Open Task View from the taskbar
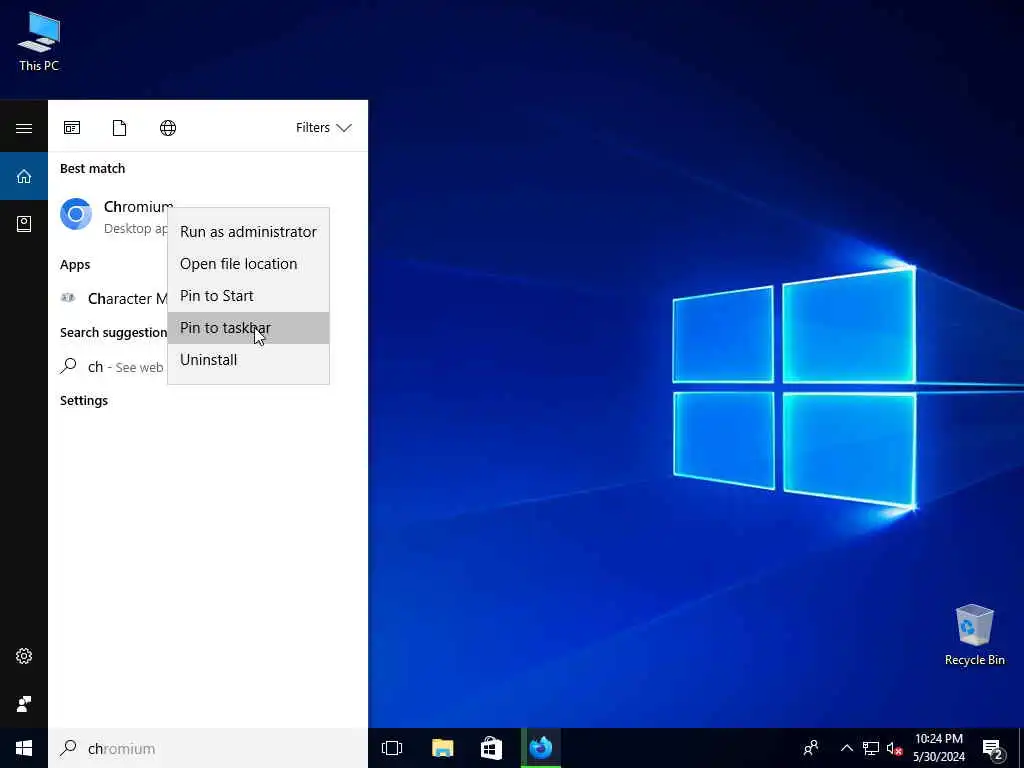Screen dimensions: 1024x768 pos(392,748)
